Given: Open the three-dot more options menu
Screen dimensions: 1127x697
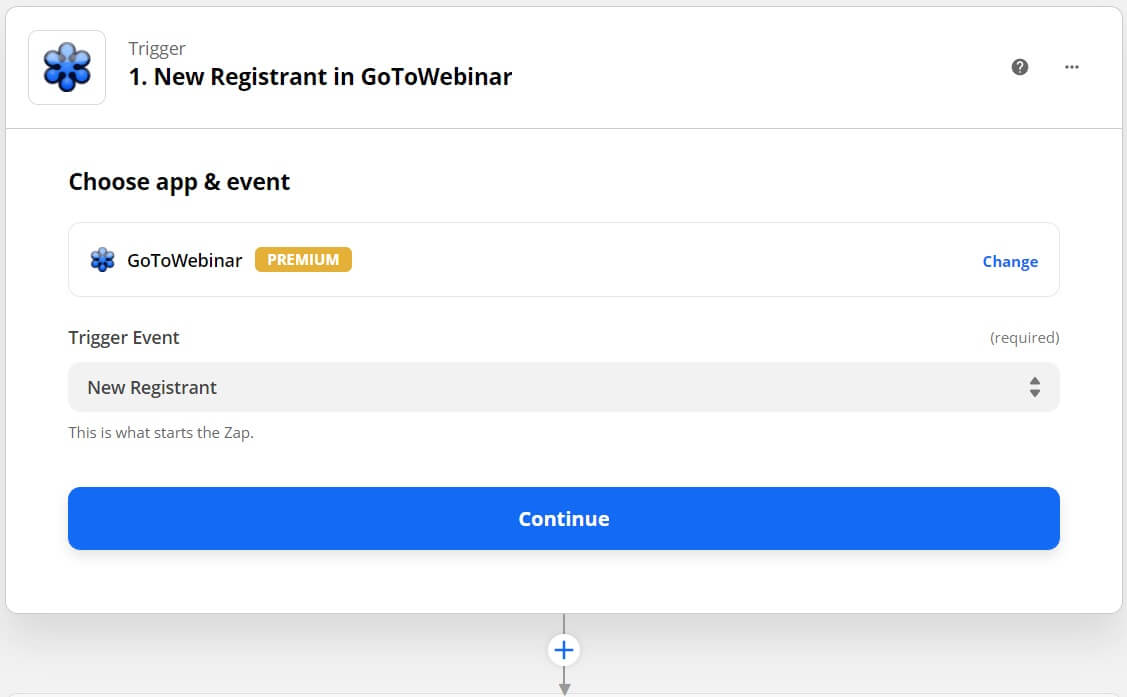Looking at the screenshot, I should tap(1072, 67).
